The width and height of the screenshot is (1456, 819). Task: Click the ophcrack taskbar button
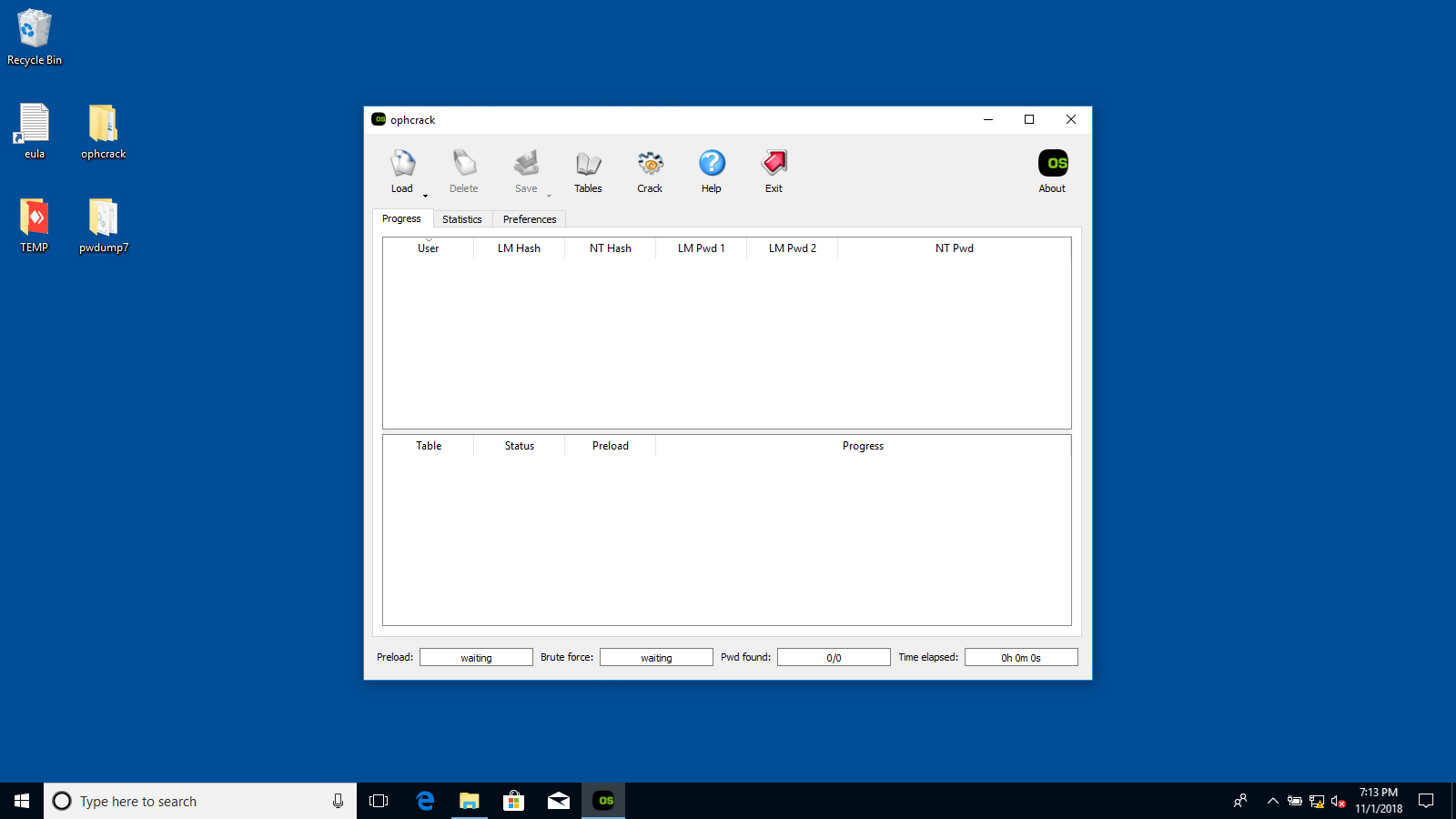pyautogui.click(x=603, y=801)
